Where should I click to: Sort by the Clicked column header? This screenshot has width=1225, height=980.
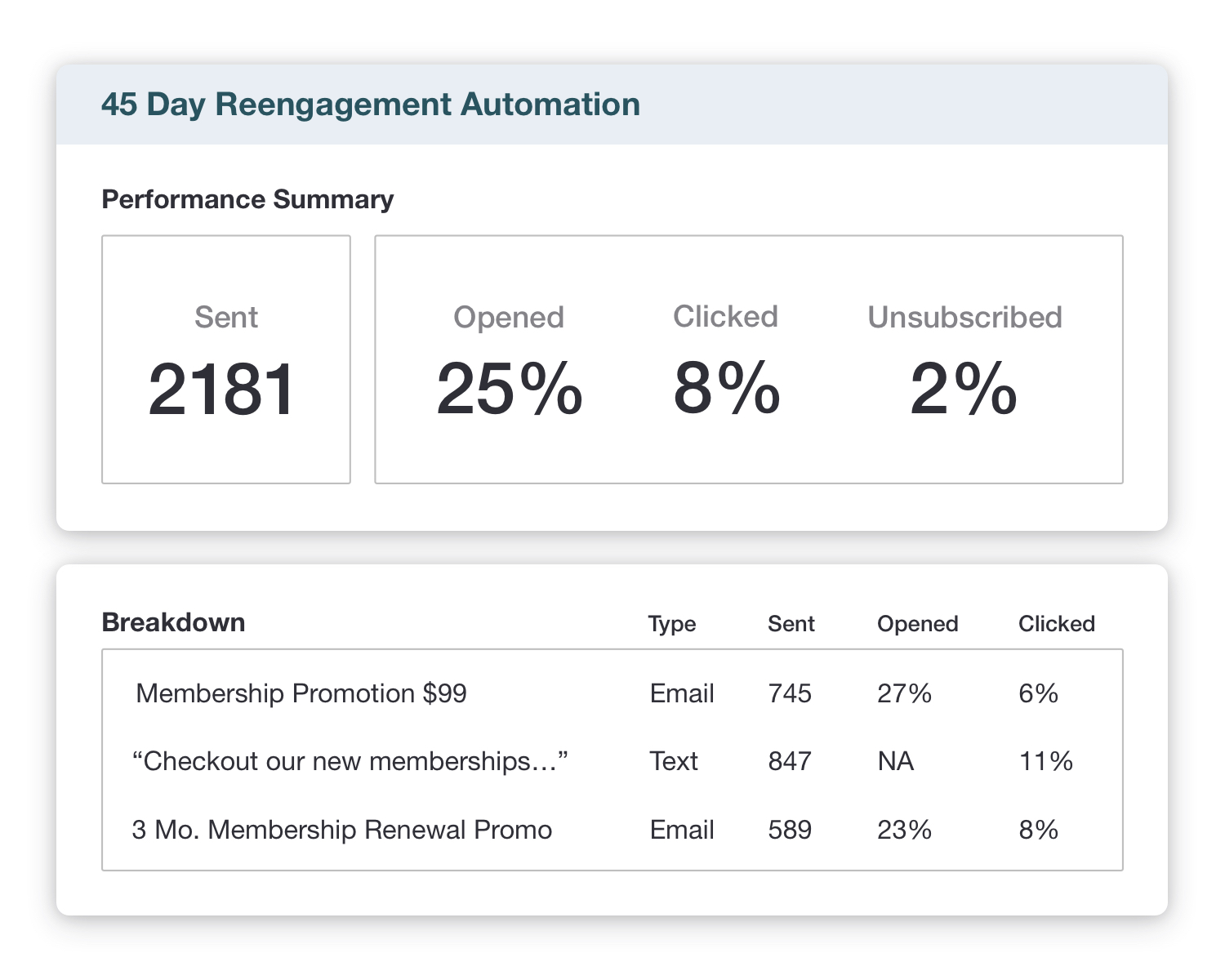1056,624
